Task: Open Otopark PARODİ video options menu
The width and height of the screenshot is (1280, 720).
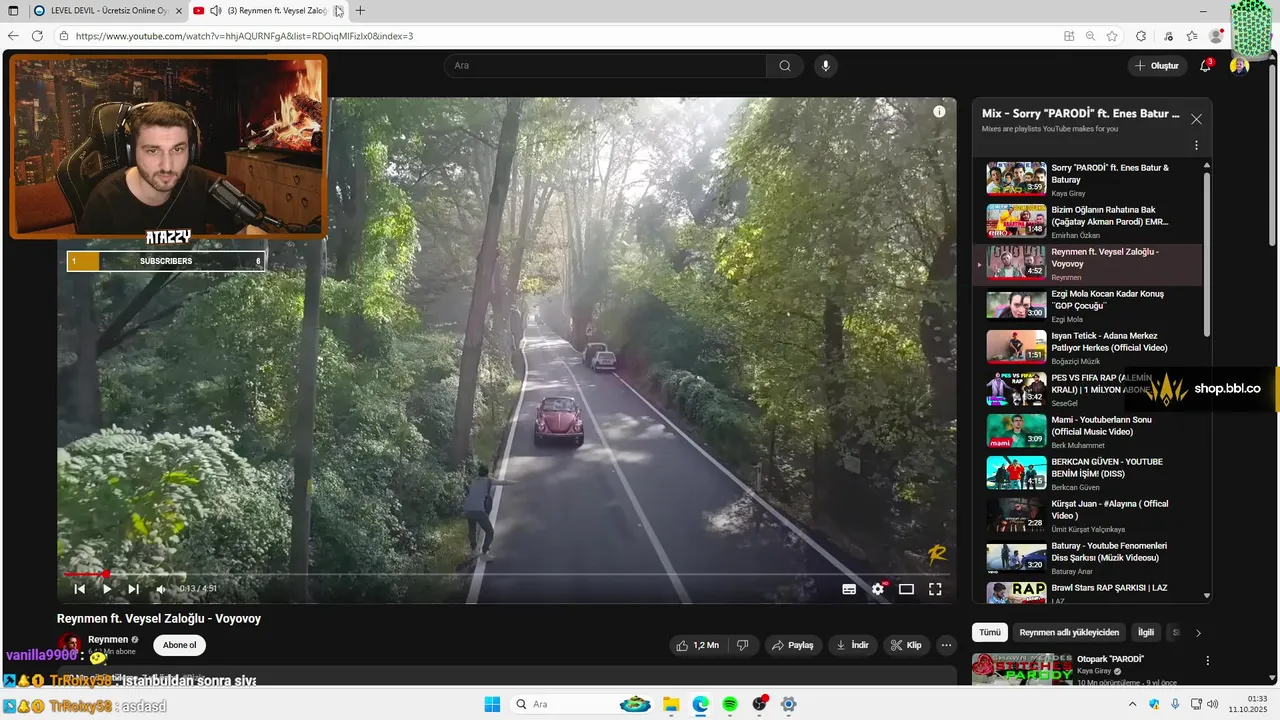Action: [x=1207, y=661]
